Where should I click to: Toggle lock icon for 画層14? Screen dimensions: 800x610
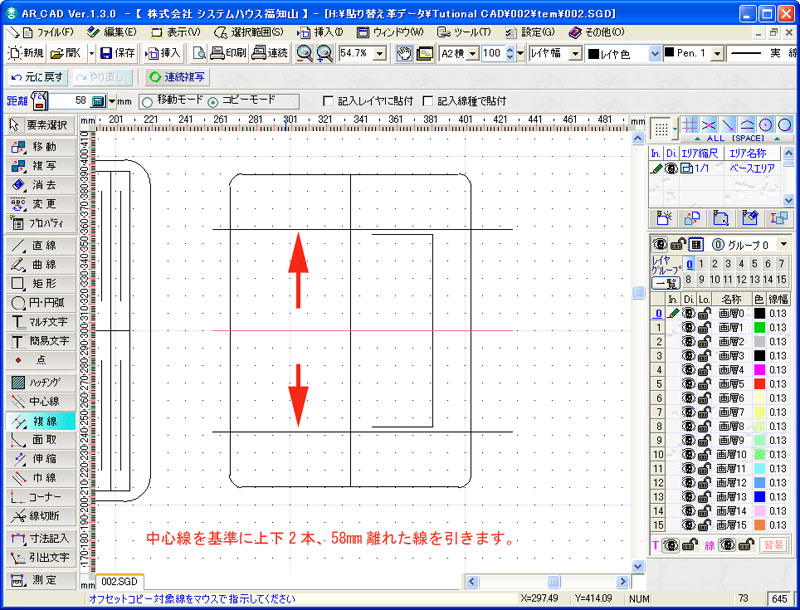[x=705, y=511]
